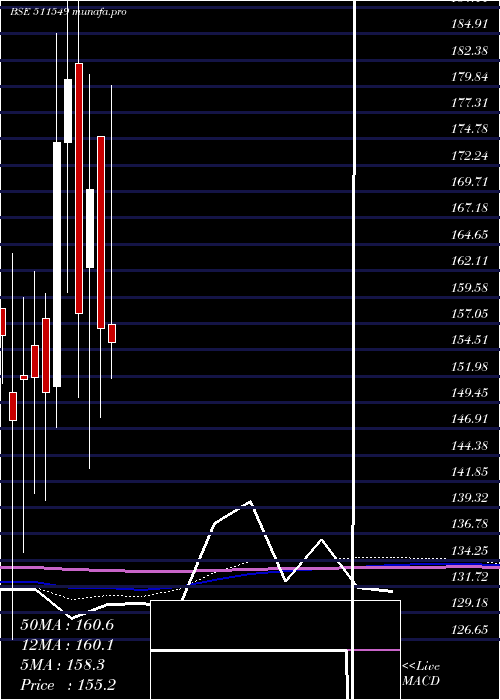Select the tallest white candlestick body
The width and height of the screenshot is (500, 700).
[x=57, y=264]
